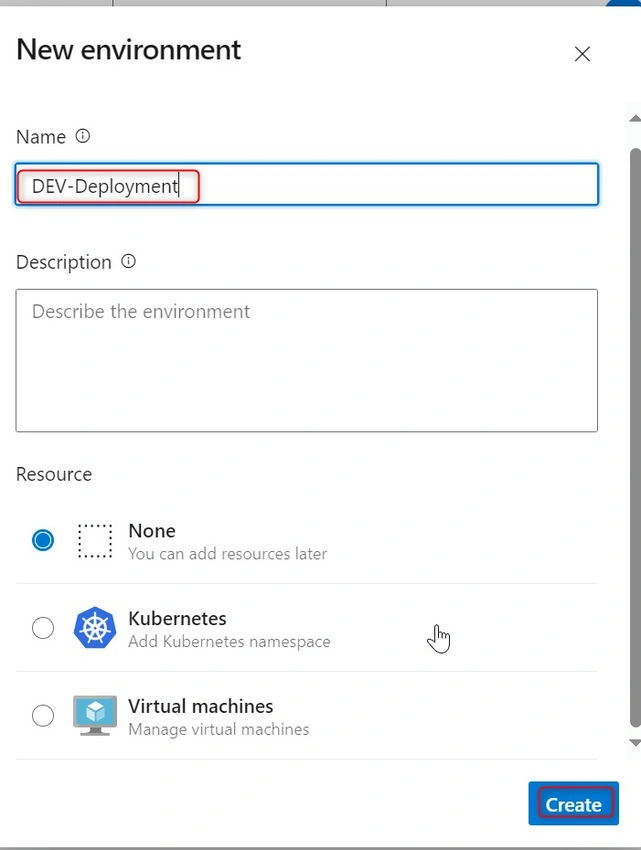Click the Virtual machines monitor icon

[x=95, y=716]
